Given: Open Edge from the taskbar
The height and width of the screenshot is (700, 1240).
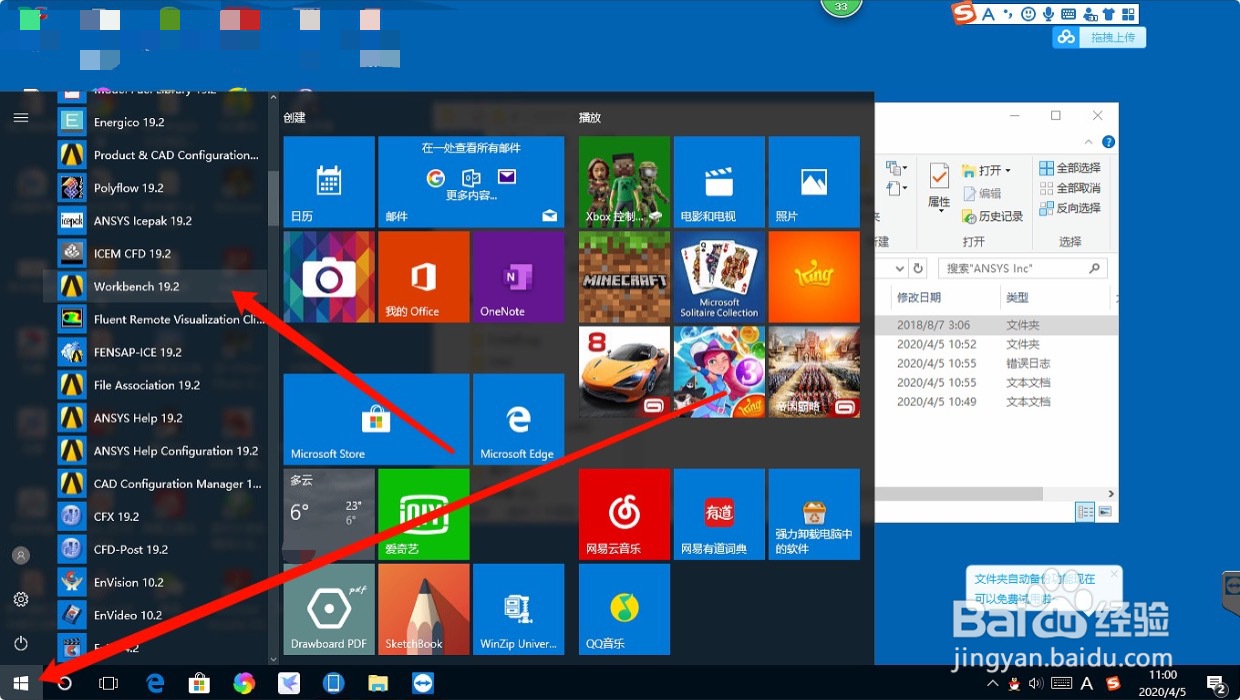Looking at the screenshot, I should tap(155, 683).
